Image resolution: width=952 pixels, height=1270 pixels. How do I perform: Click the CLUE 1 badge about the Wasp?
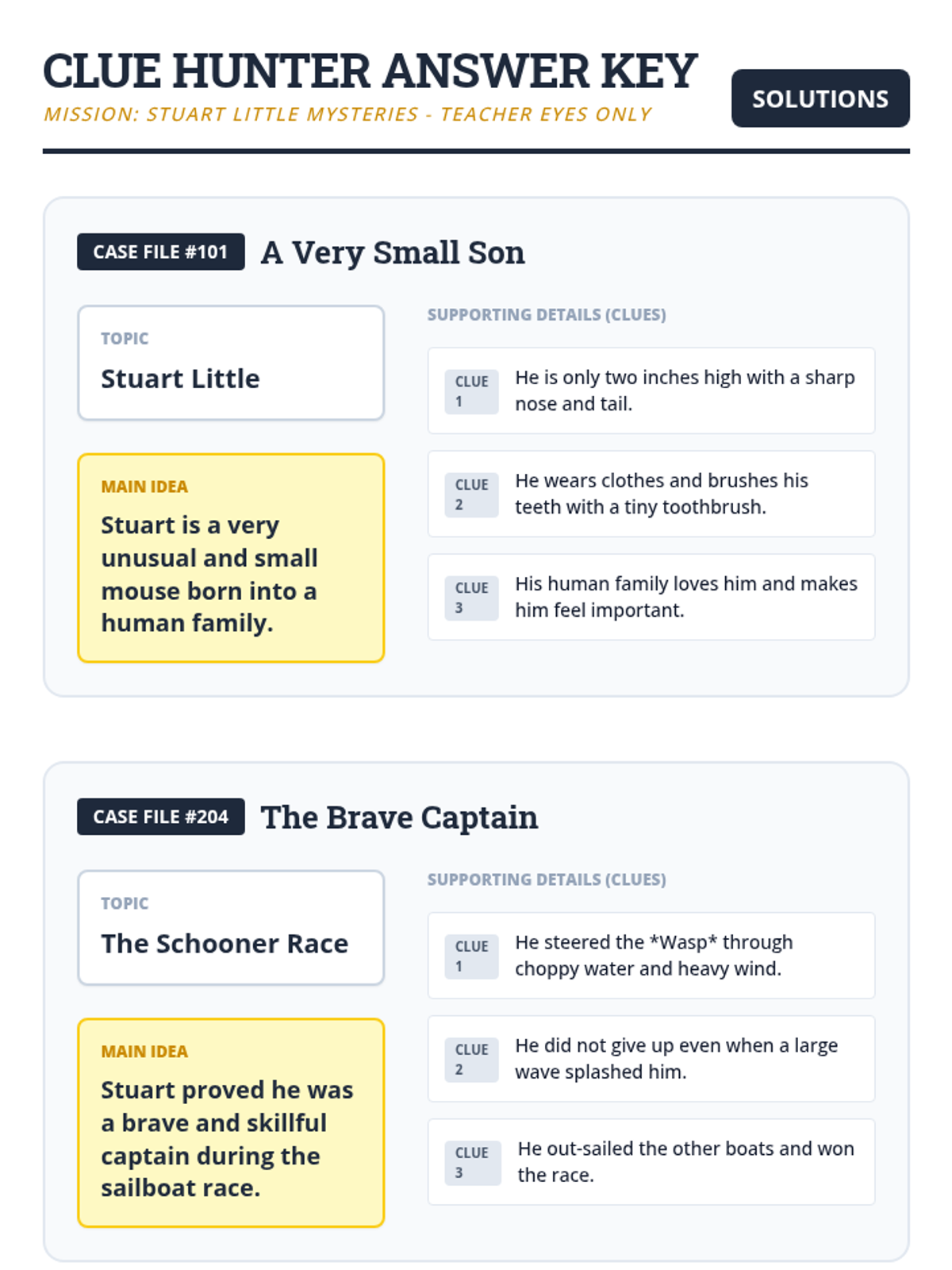coord(471,956)
